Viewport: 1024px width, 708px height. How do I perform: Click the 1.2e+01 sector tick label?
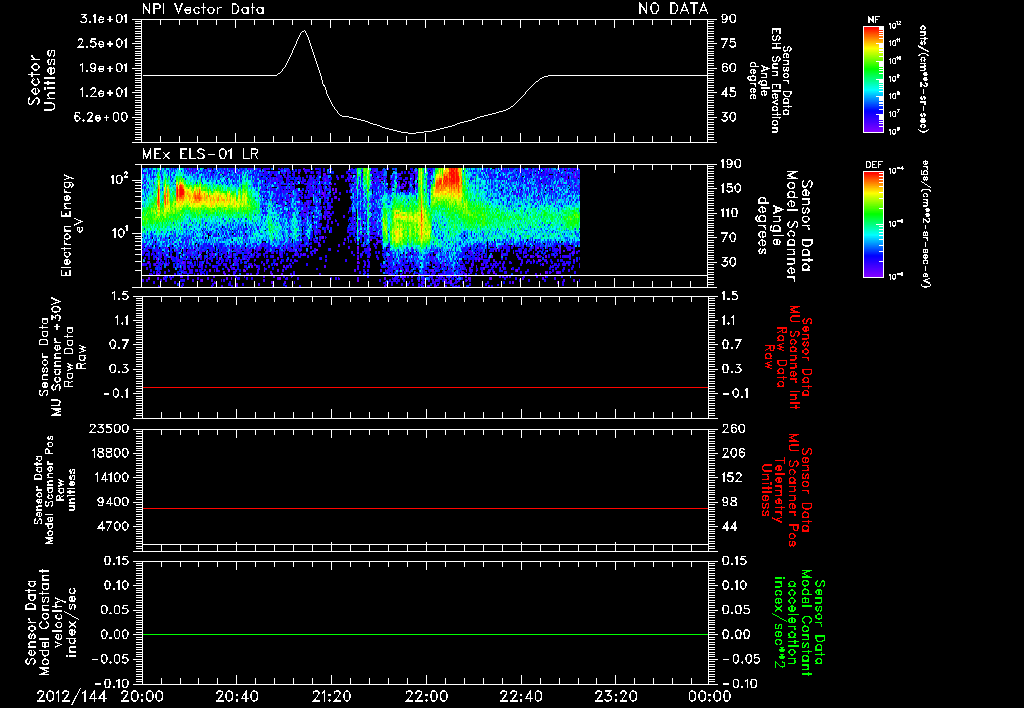(x=104, y=93)
